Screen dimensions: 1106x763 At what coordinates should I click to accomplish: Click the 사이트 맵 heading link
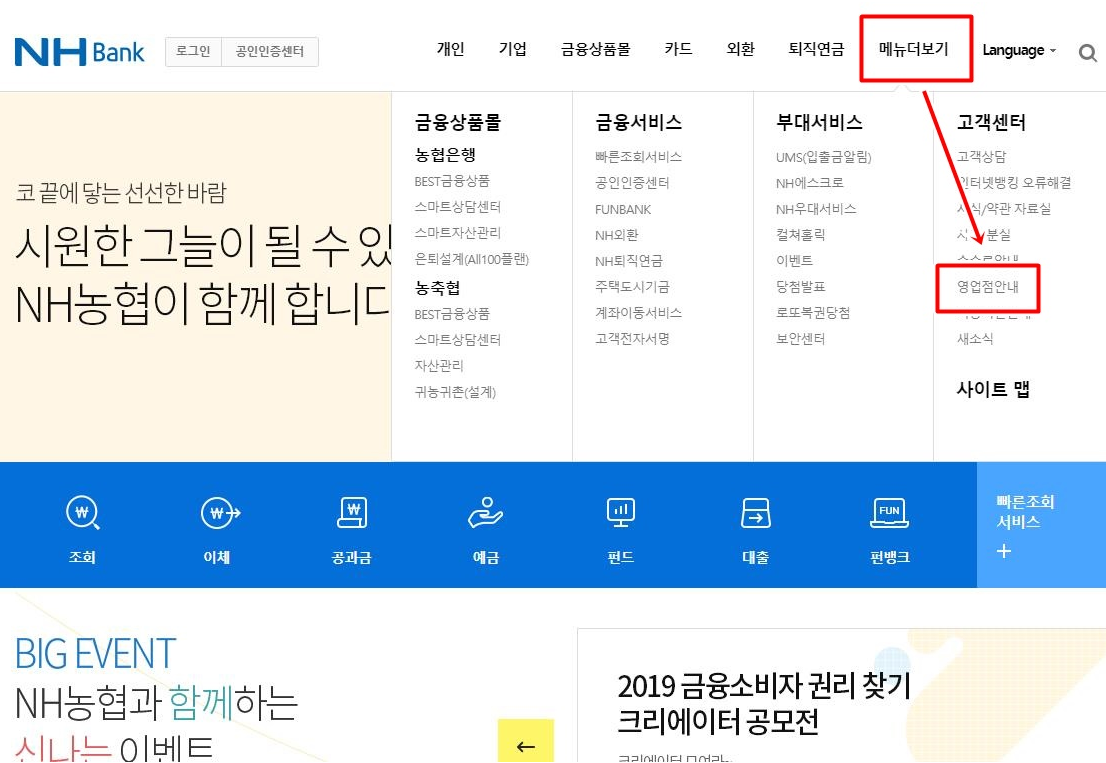pyautogui.click(x=993, y=389)
